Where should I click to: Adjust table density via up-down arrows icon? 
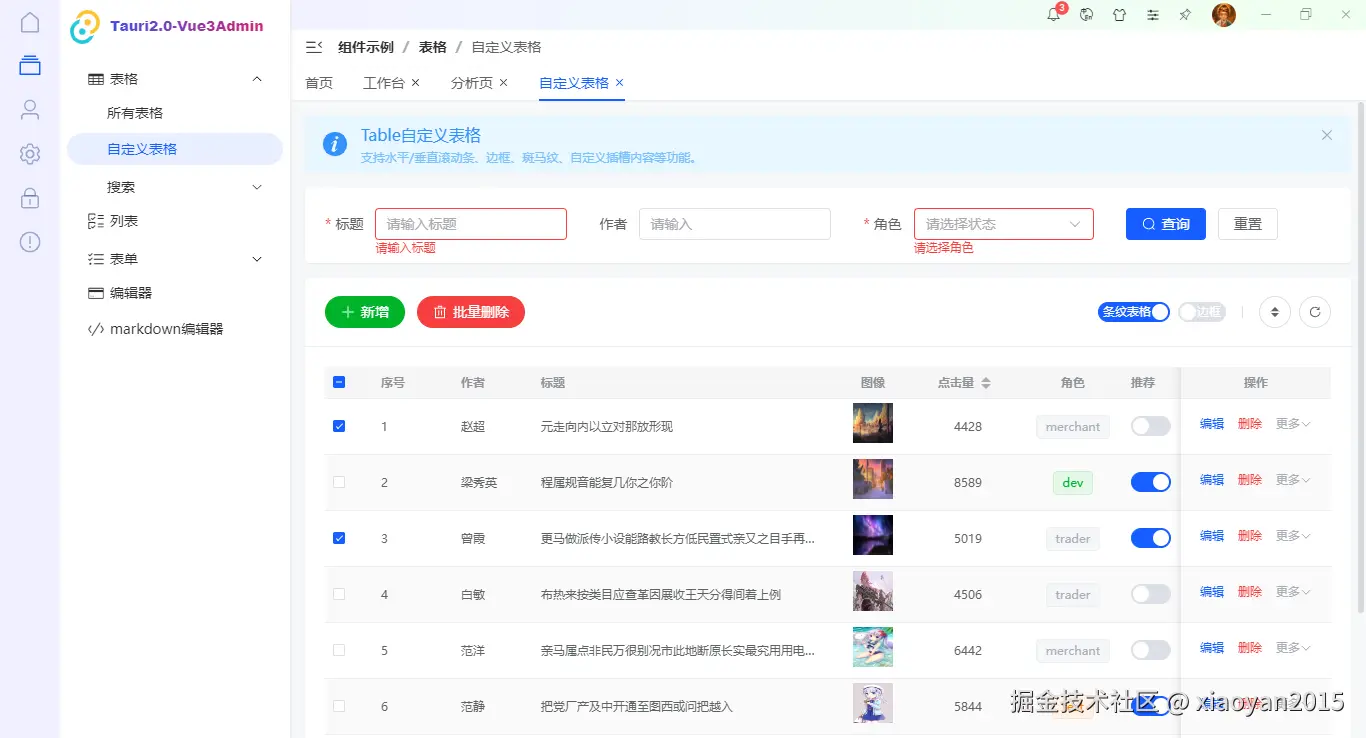(x=1274, y=312)
